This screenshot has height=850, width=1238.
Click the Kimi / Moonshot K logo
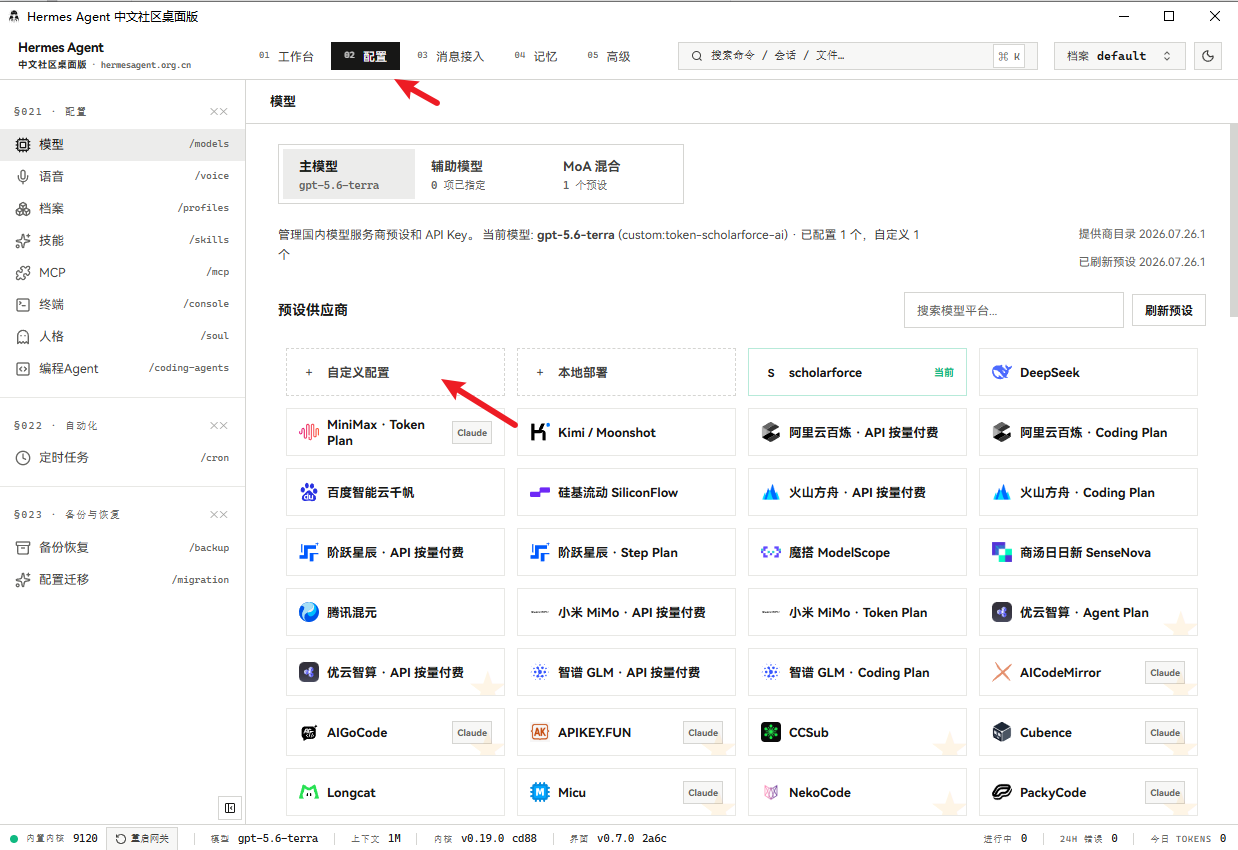point(540,432)
